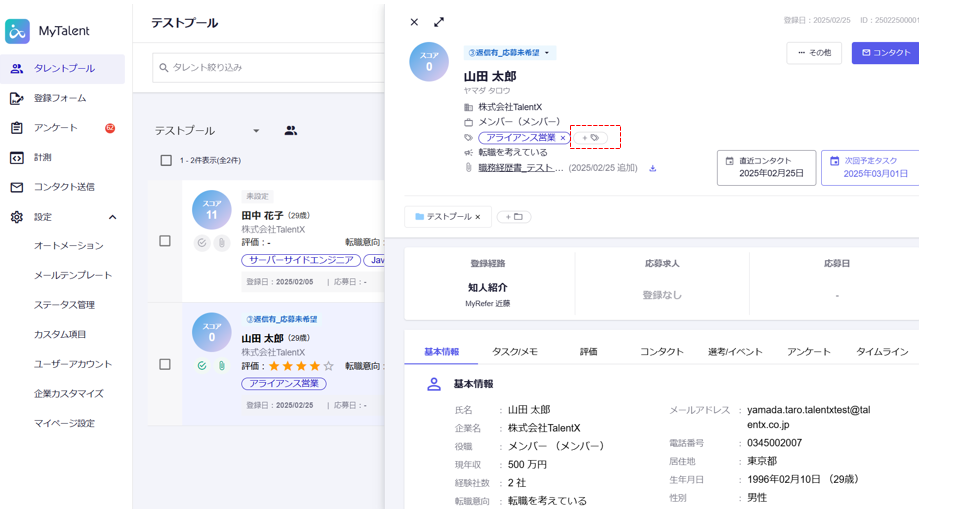Remove the アライアンス営業 tag
The height and width of the screenshot is (522, 969).
point(563,138)
